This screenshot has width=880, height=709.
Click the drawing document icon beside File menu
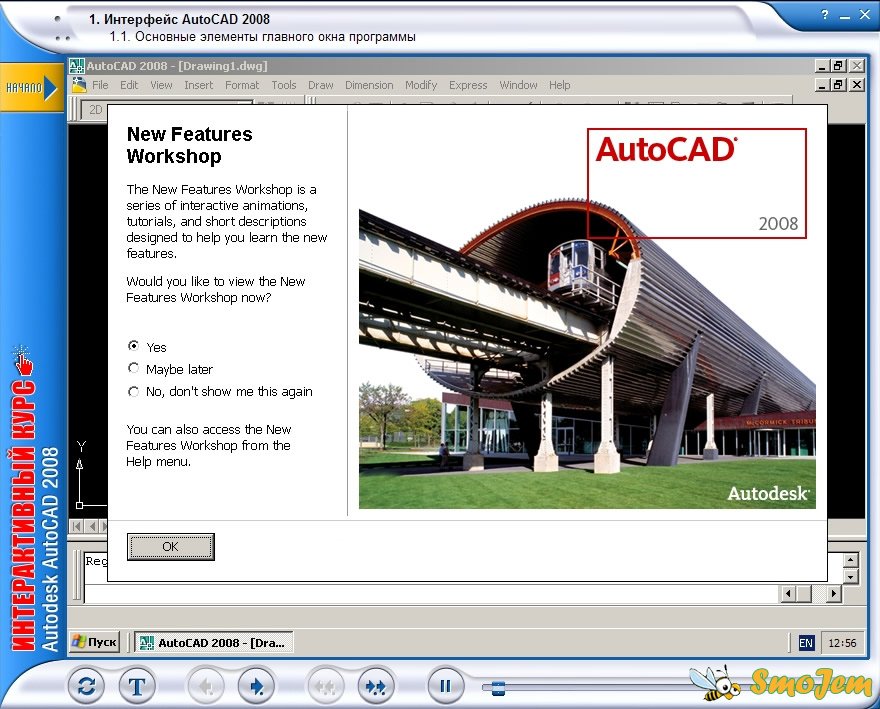[x=80, y=85]
